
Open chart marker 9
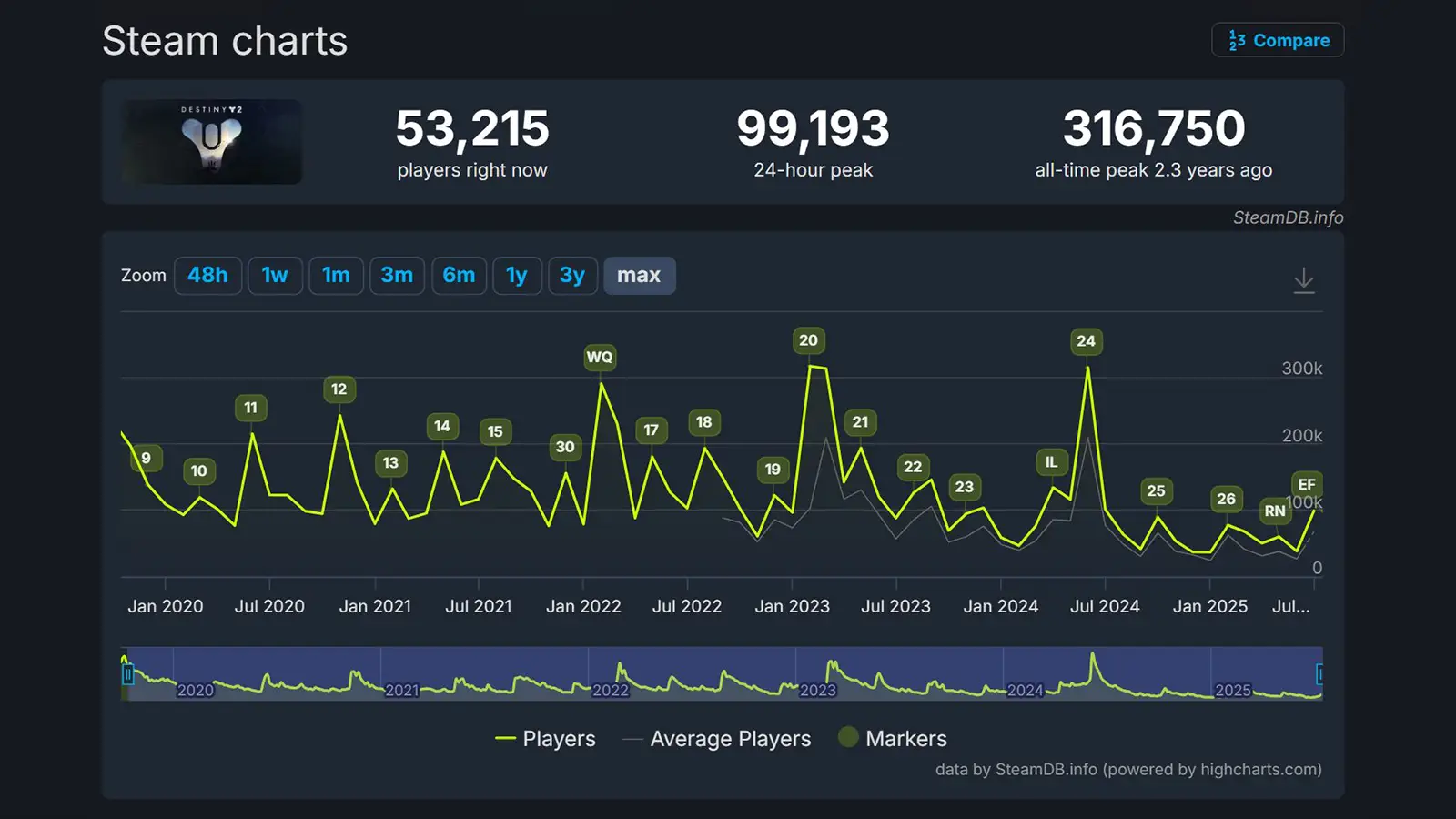pos(146,458)
